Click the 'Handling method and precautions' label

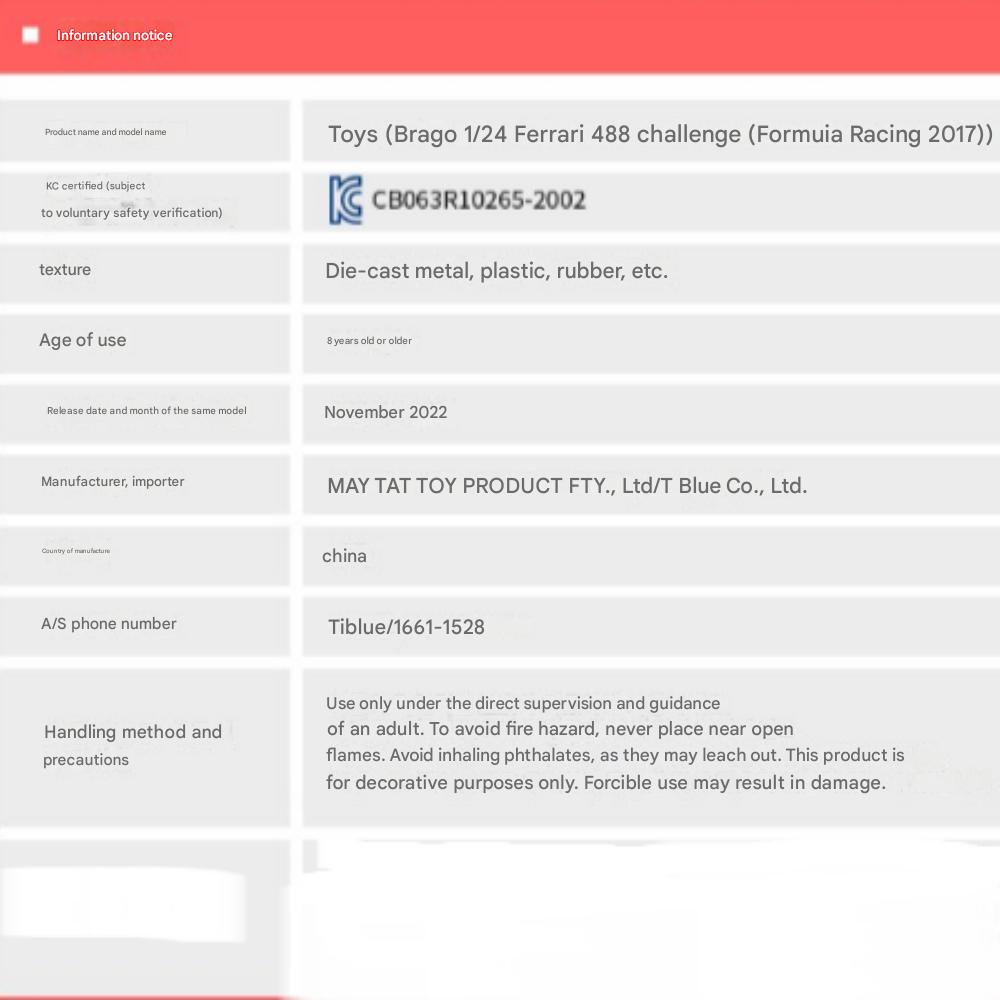133,746
